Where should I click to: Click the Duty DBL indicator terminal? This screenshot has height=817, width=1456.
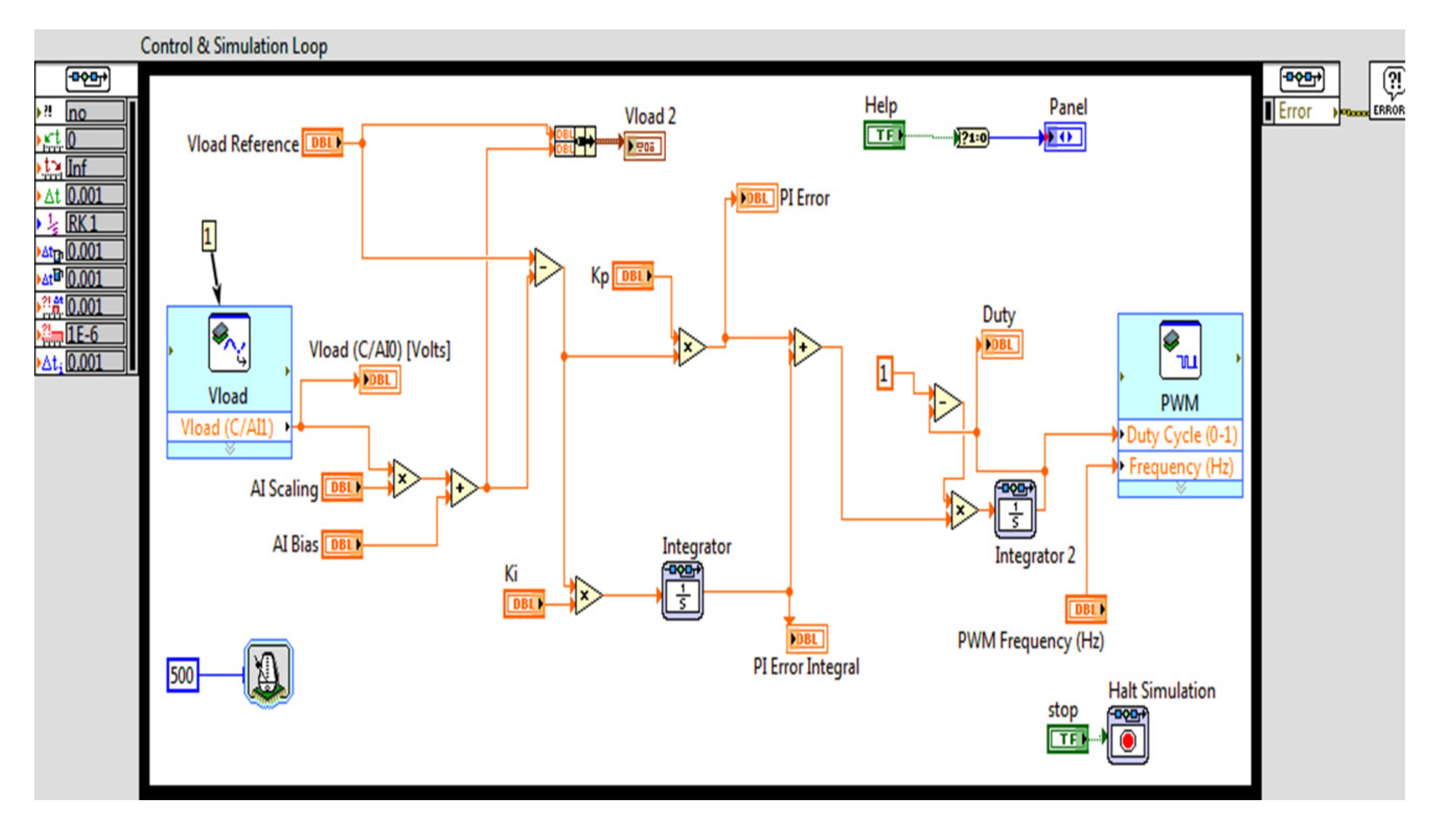click(1002, 344)
